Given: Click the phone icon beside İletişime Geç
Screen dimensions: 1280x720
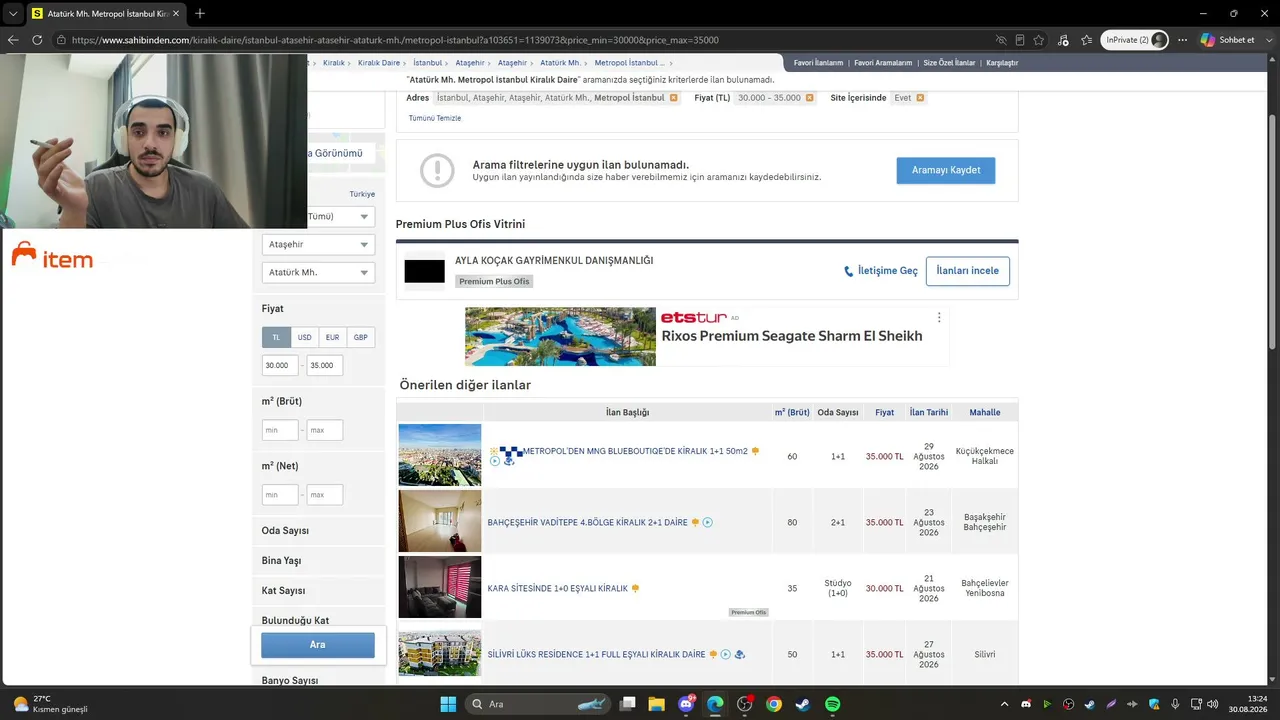Looking at the screenshot, I should point(849,271).
